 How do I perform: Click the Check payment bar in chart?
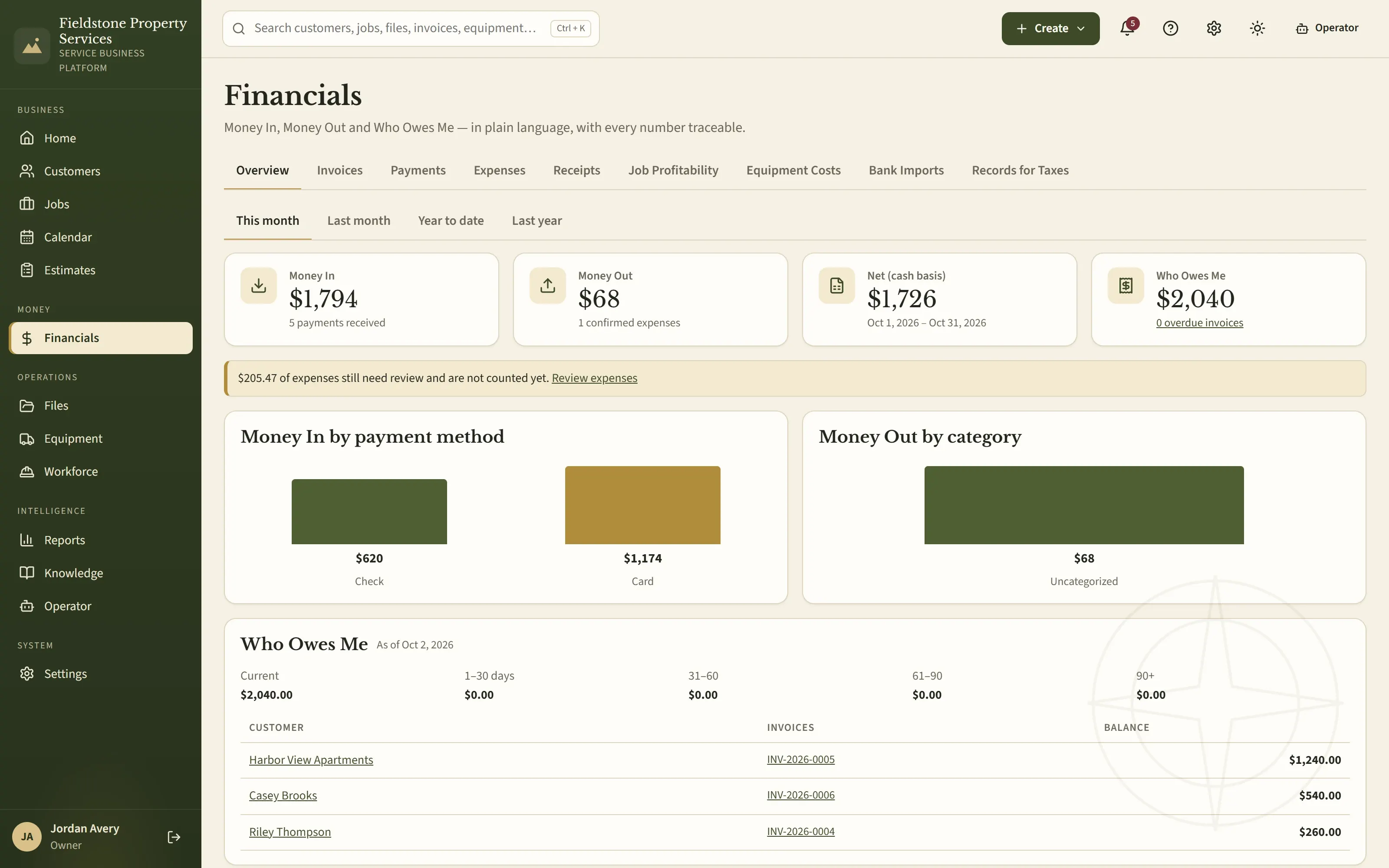tap(369, 512)
